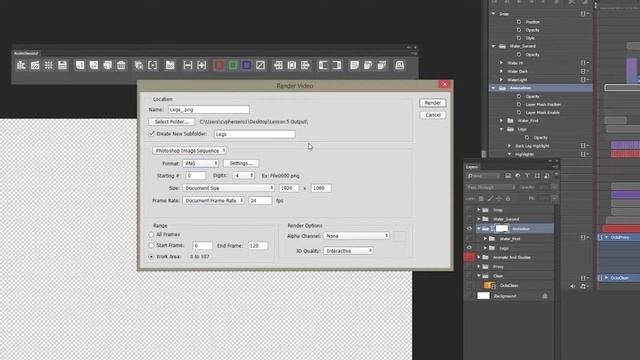
Task: Open Pass Through blend mode dropdown
Action: (491, 187)
